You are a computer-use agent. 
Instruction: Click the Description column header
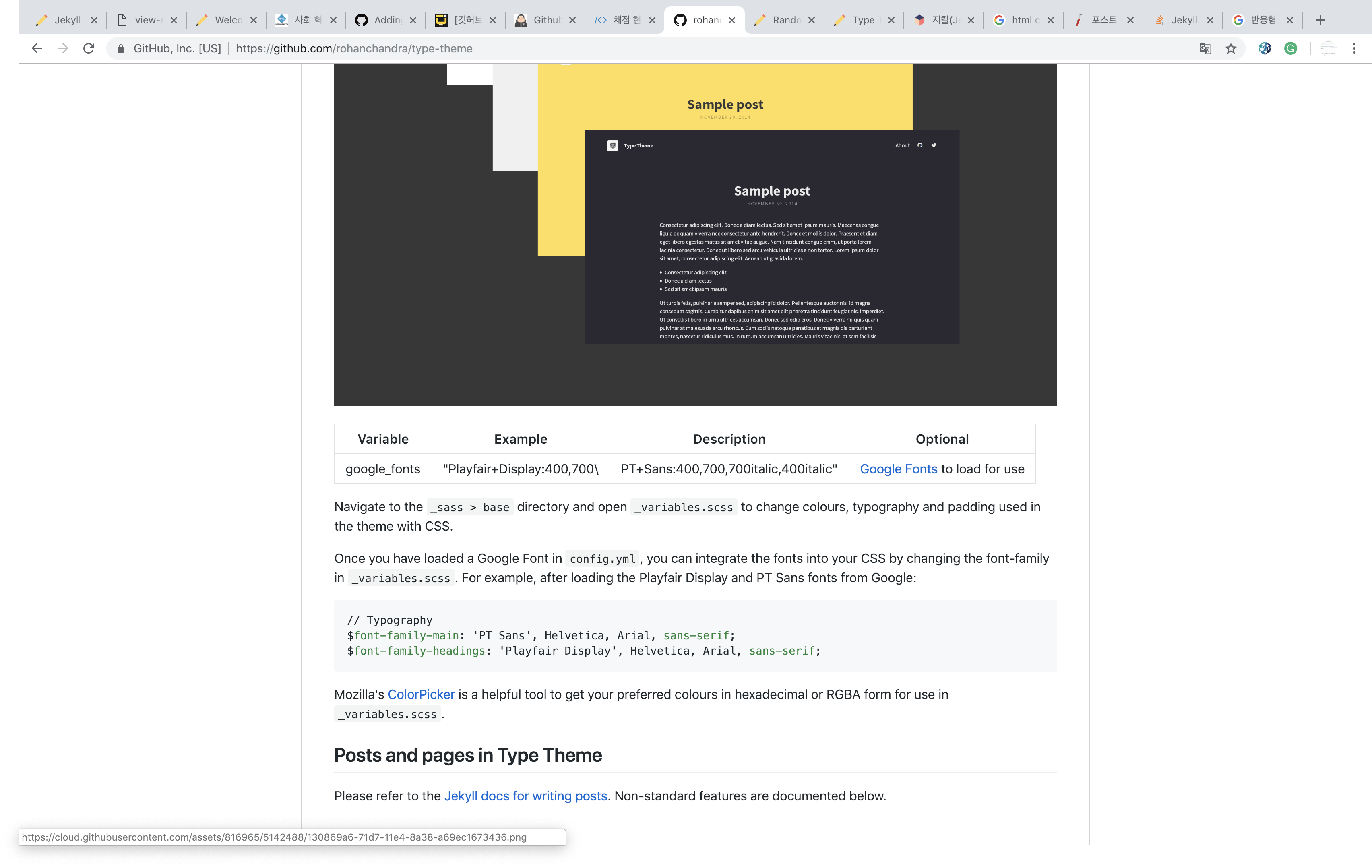click(x=729, y=439)
